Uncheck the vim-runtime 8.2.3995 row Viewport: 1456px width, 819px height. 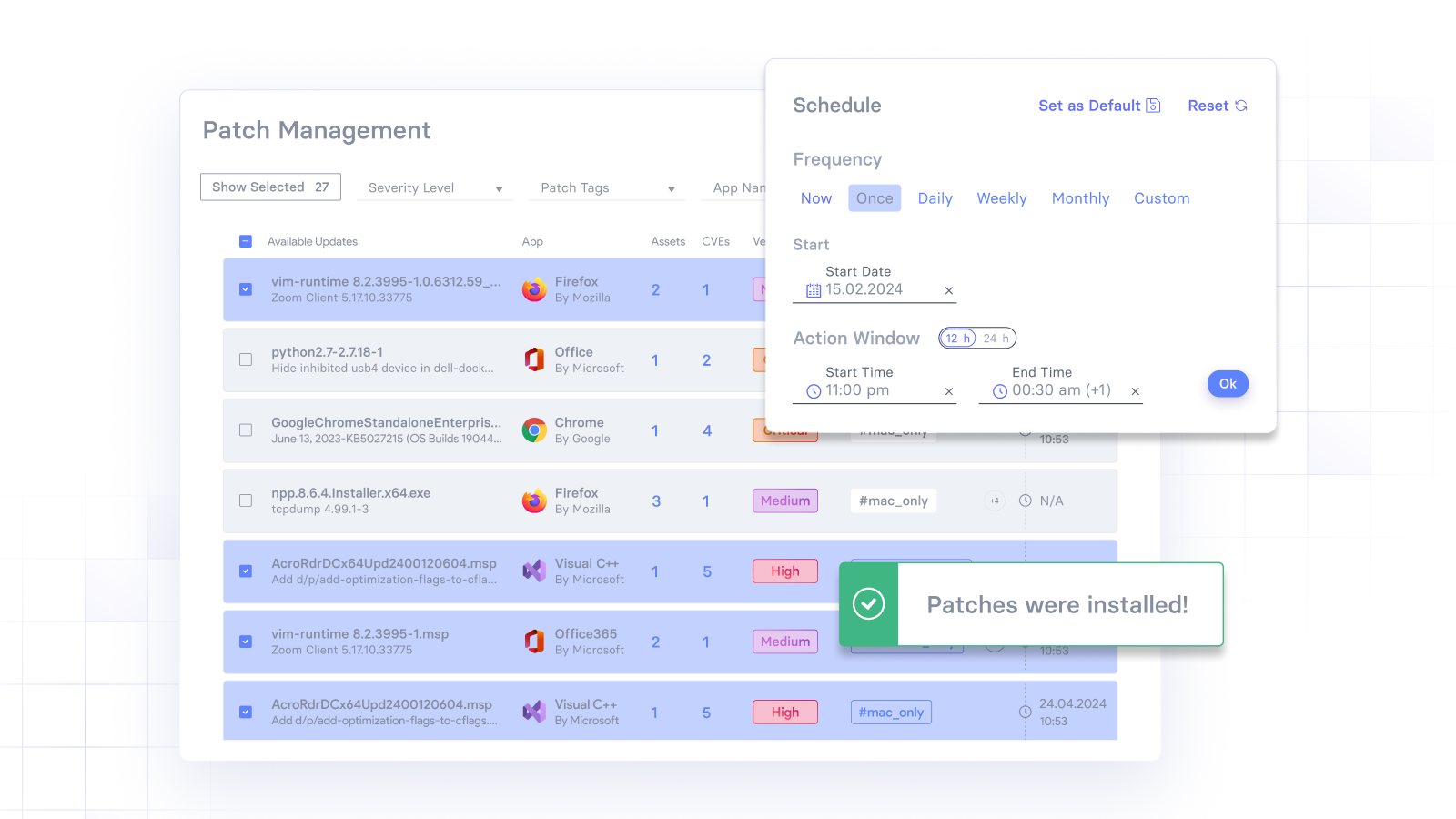(x=245, y=289)
